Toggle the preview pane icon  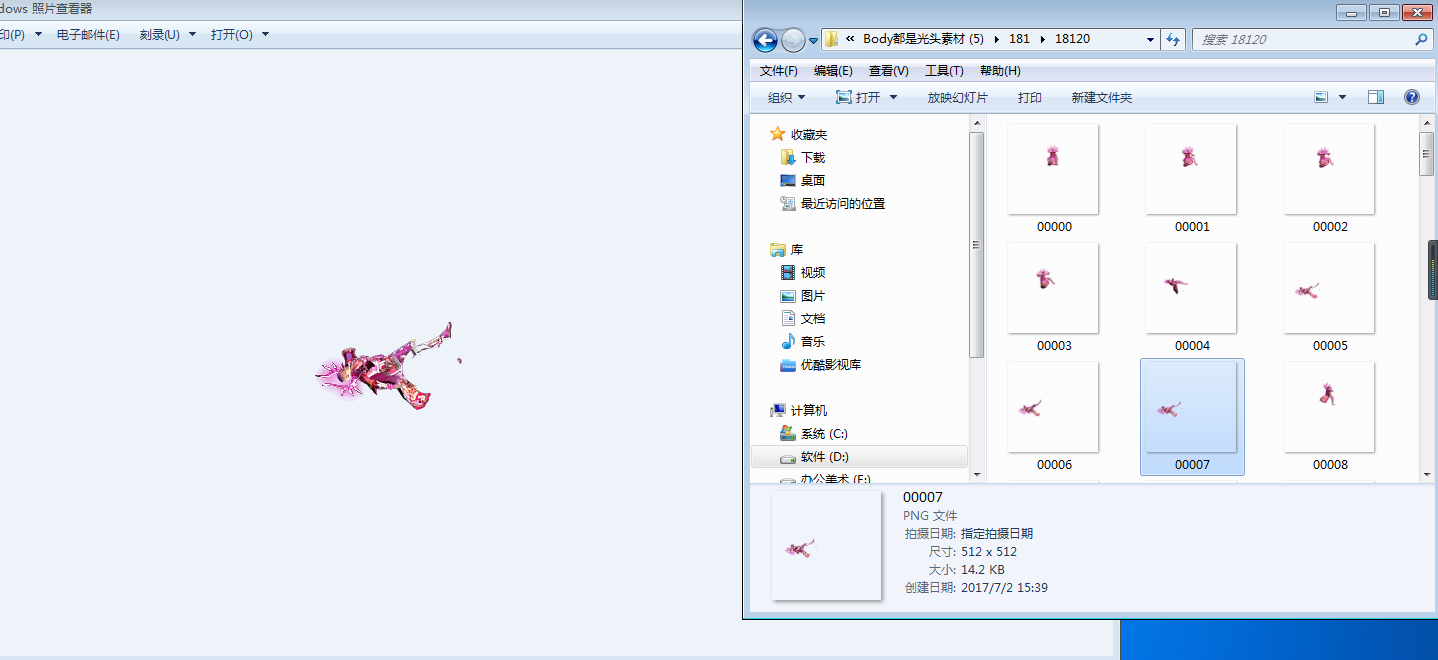1376,97
